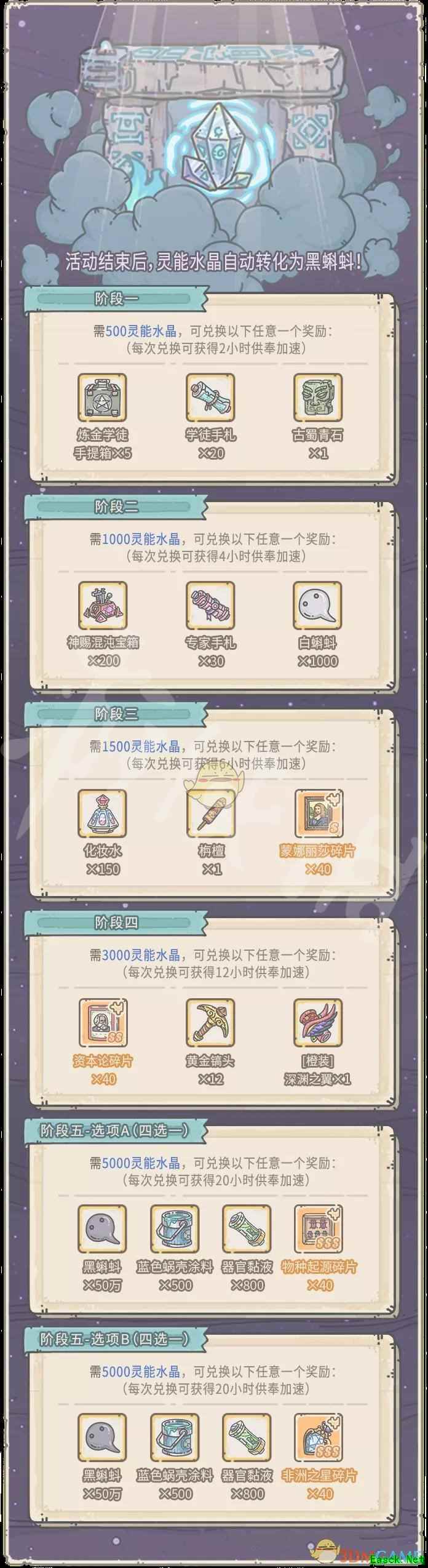Screen dimensions: 428x1568
Task: Select the 神赐混沌宝箱 treasure chest icon
Action: click(x=102, y=605)
